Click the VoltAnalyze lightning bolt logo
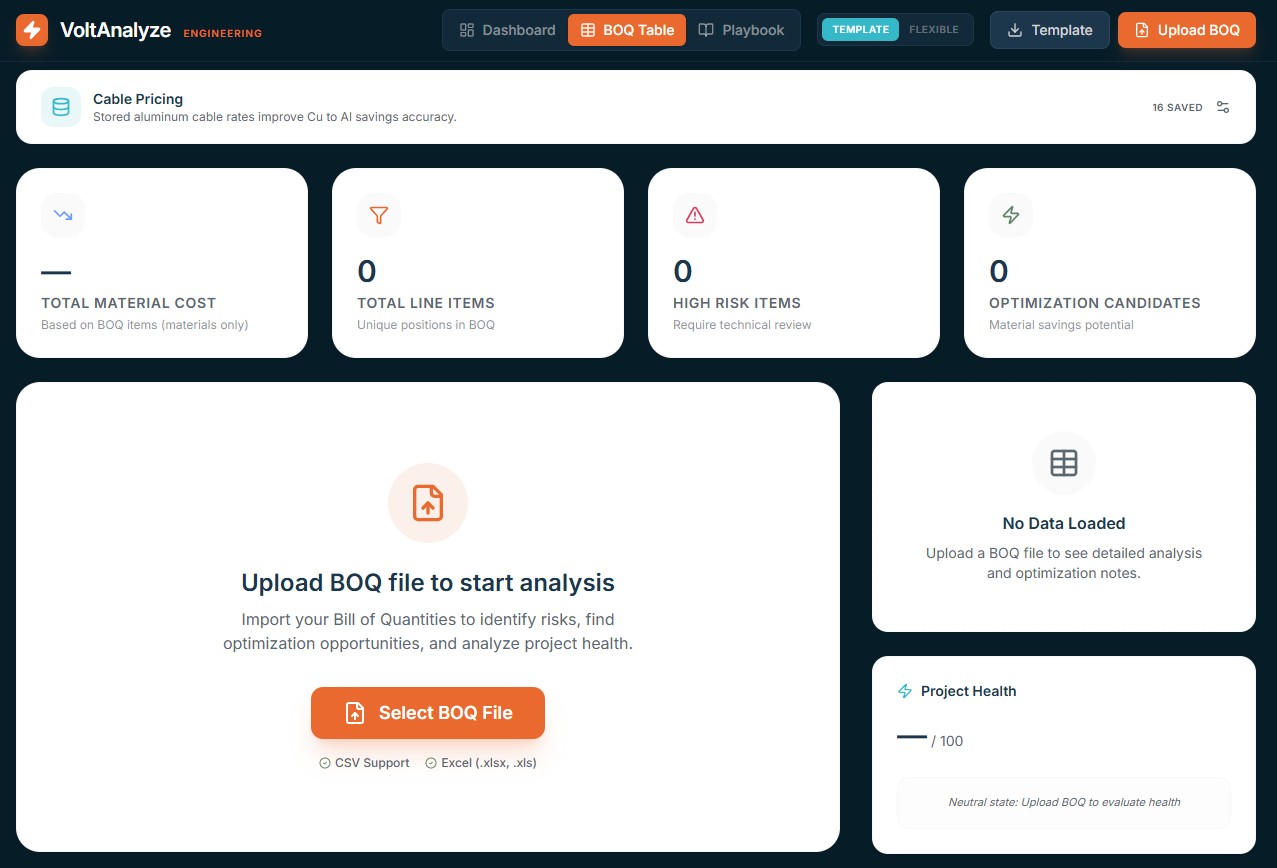The width and height of the screenshot is (1277, 868). 32,30
